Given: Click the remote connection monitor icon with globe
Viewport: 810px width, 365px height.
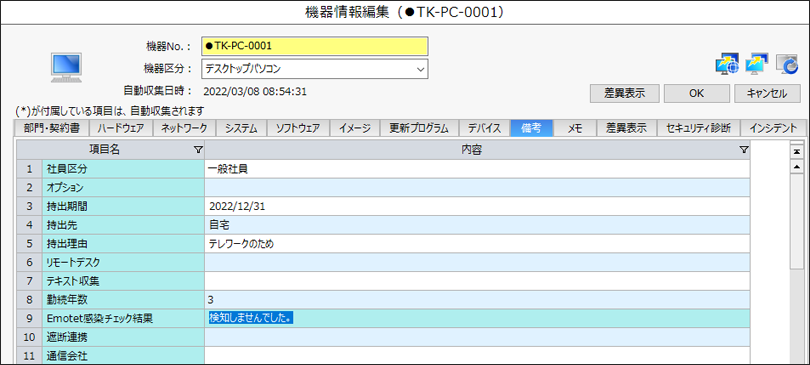Looking at the screenshot, I should pyautogui.click(x=727, y=64).
